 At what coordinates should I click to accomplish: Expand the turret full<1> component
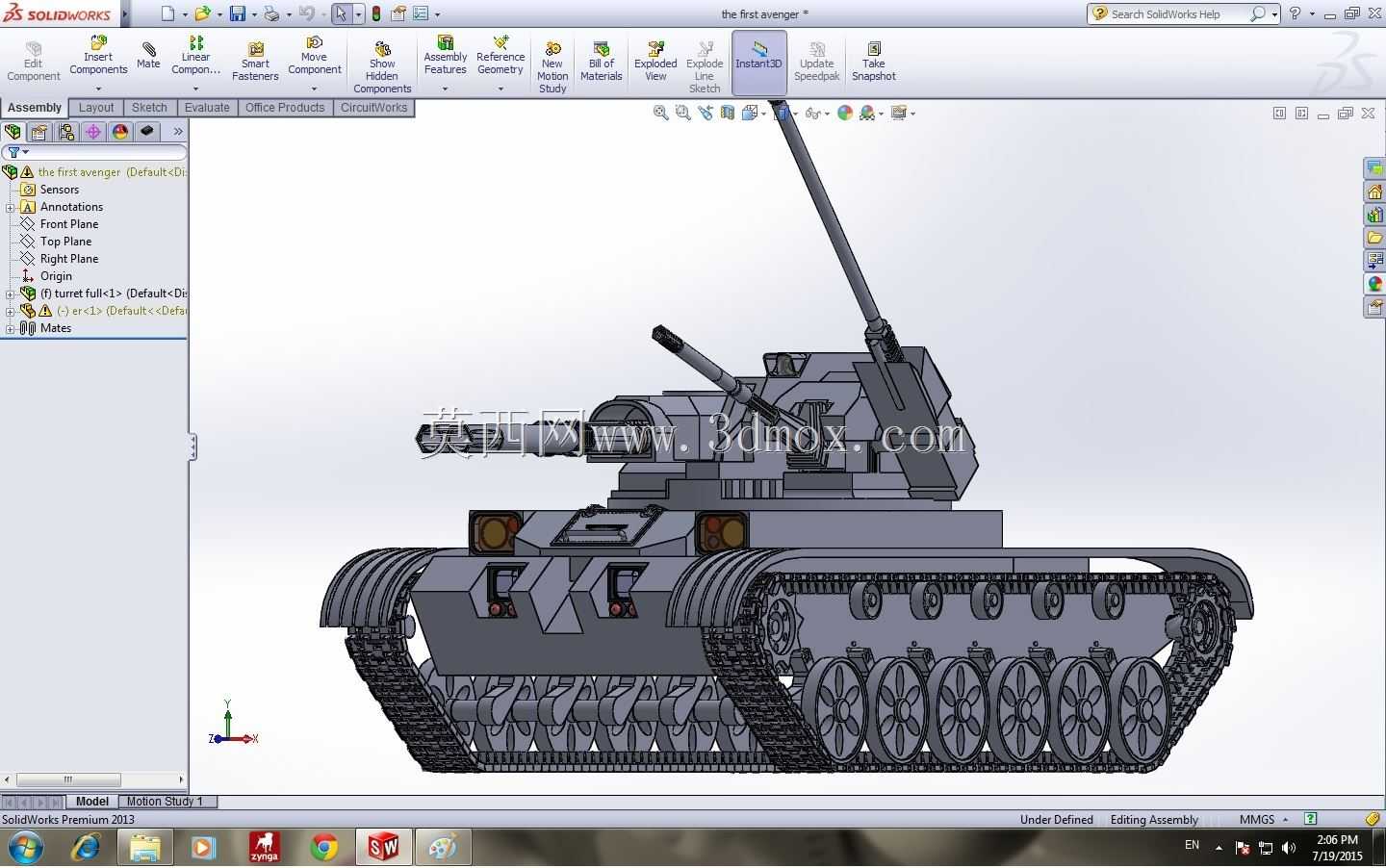pyautogui.click(x=10, y=294)
